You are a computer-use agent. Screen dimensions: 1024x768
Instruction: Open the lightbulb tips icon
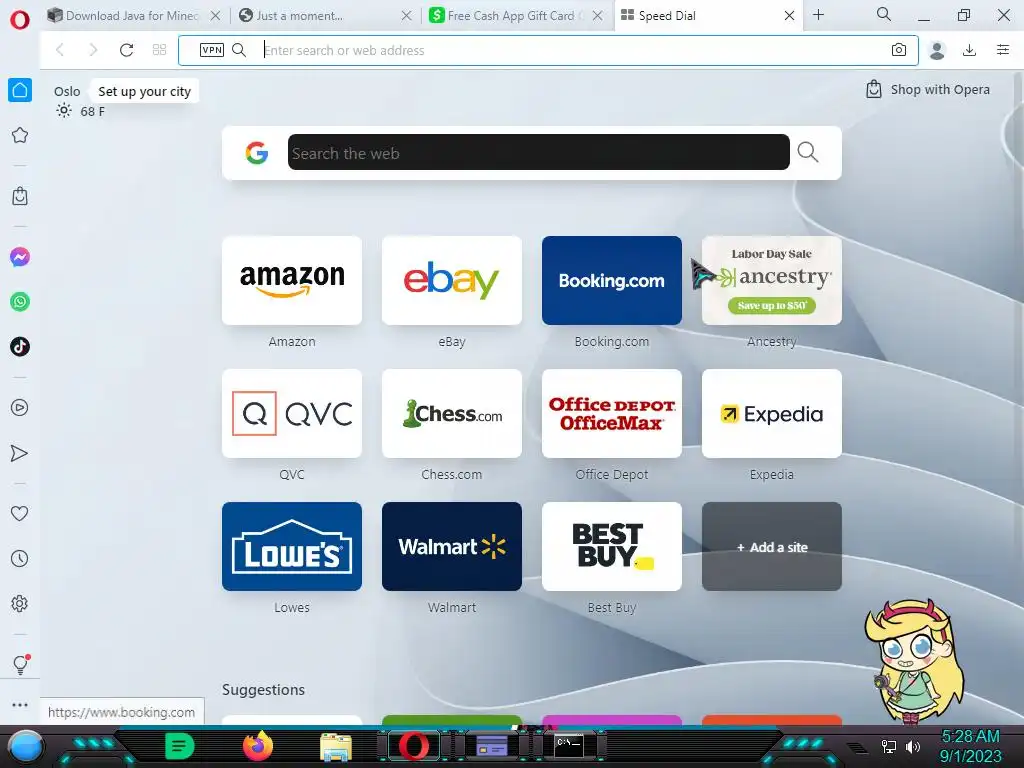pyautogui.click(x=20, y=665)
